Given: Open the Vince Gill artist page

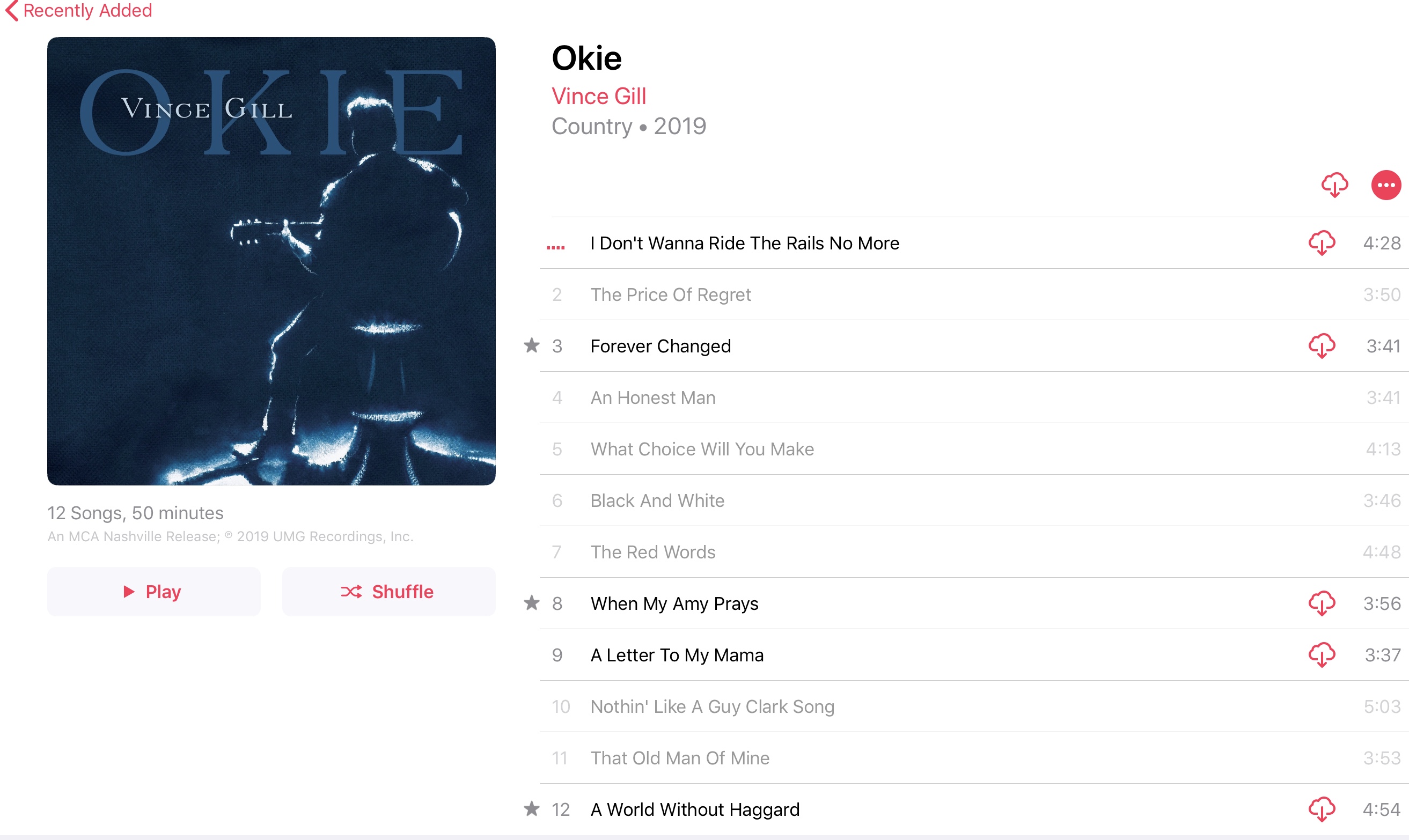Looking at the screenshot, I should click(x=599, y=96).
